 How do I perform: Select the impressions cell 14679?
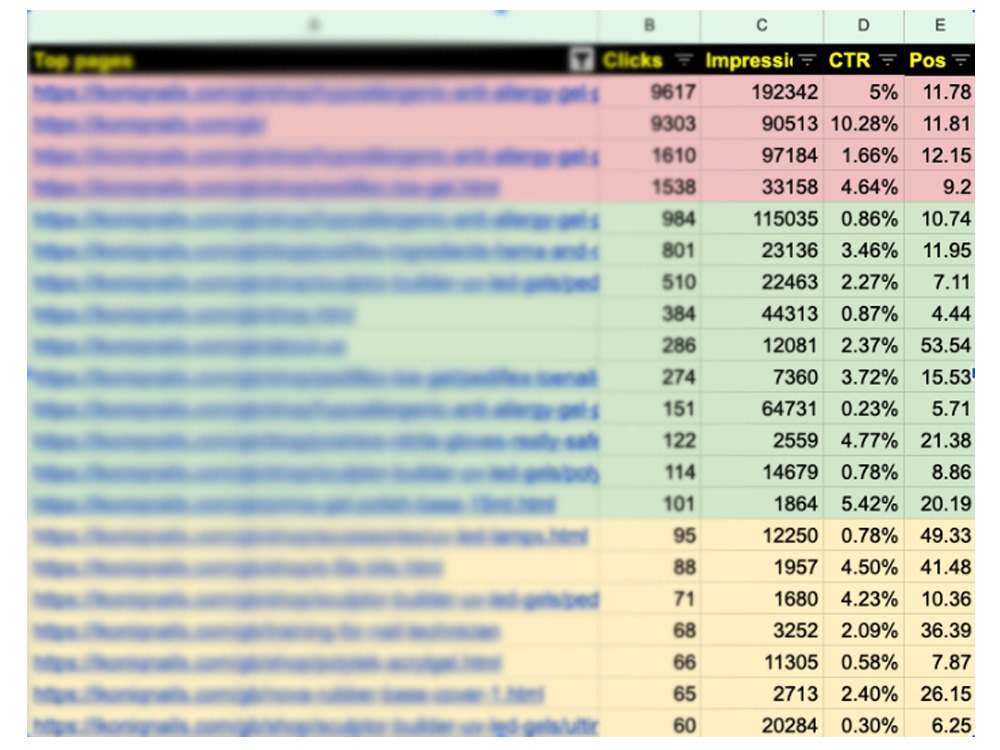(x=761, y=473)
